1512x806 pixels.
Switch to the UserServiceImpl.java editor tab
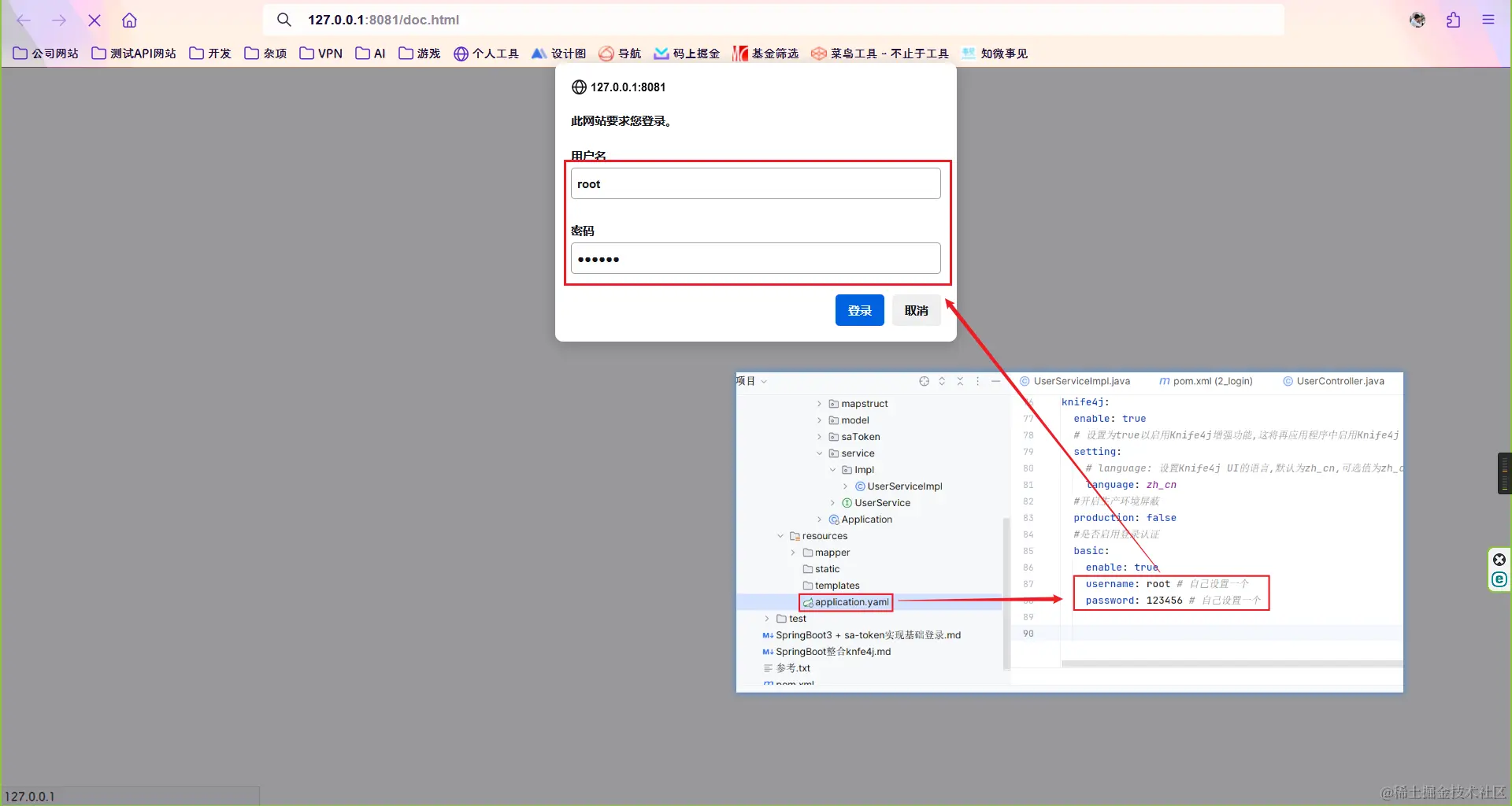(1075, 381)
